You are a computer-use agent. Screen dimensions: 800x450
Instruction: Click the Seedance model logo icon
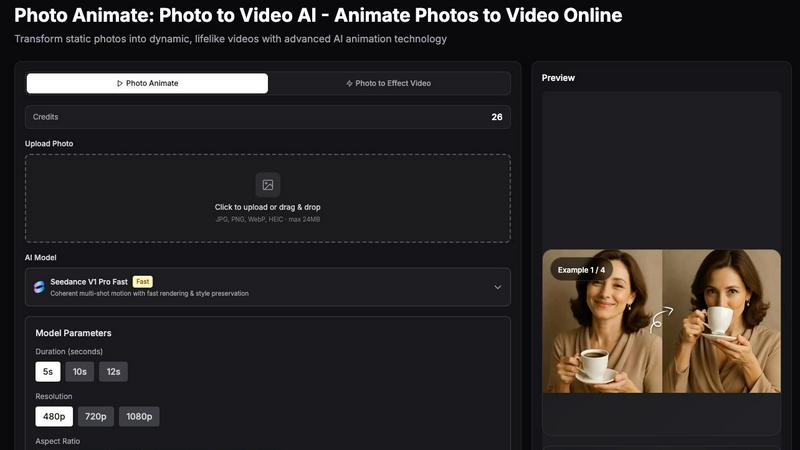[39, 287]
